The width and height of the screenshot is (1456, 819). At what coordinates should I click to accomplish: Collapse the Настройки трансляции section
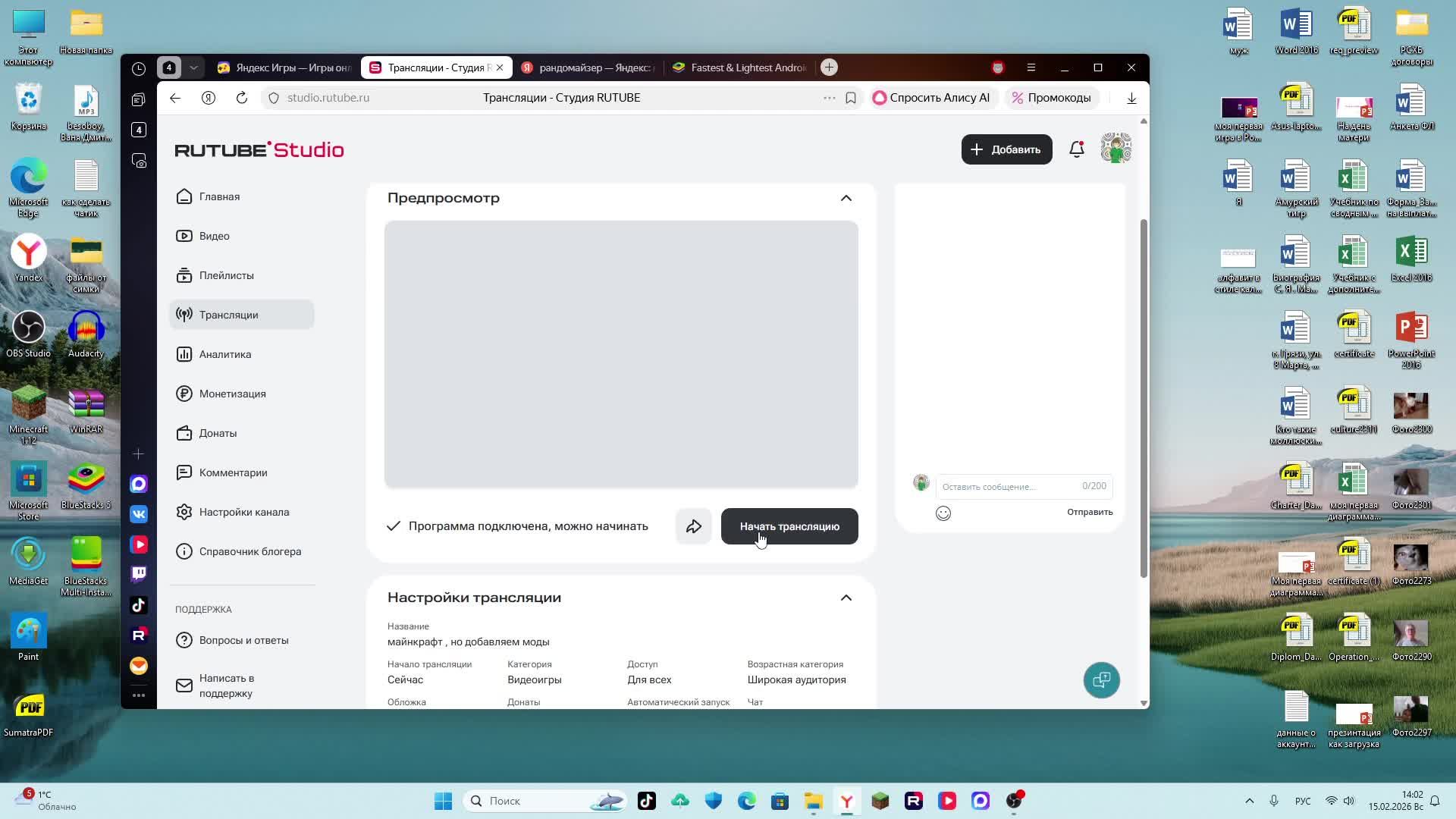pyautogui.click(x=846, y=598)
